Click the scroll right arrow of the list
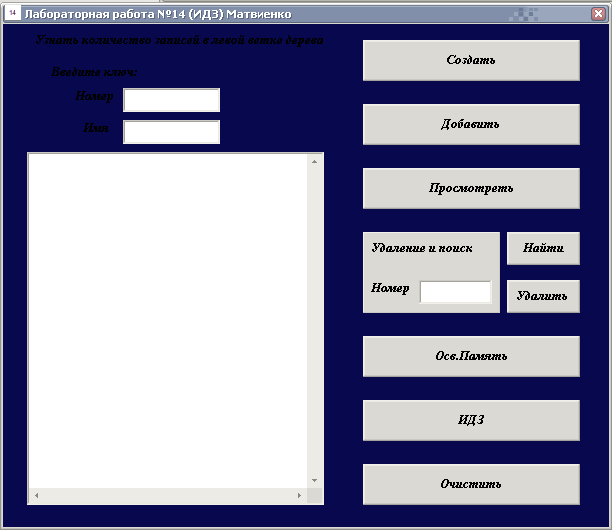 coord(299,495)
